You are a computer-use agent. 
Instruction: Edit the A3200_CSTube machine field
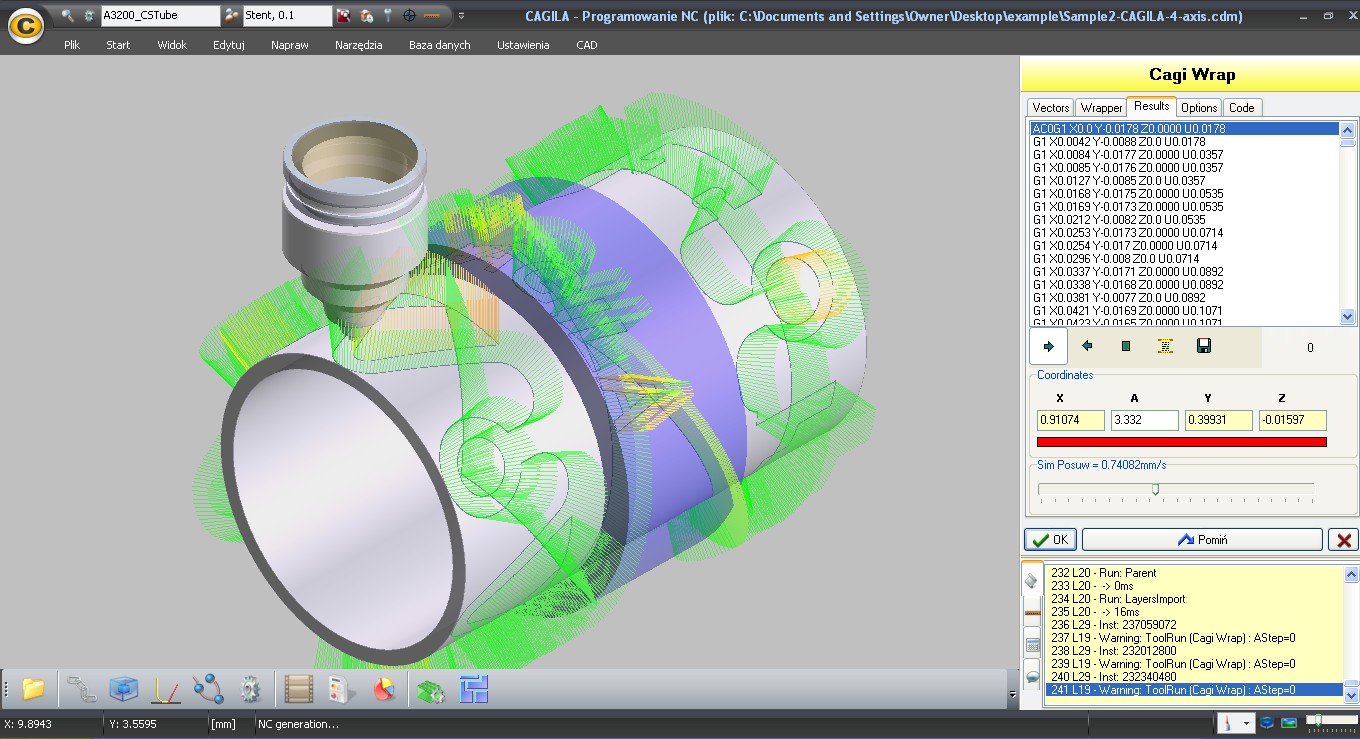[160, 16]
